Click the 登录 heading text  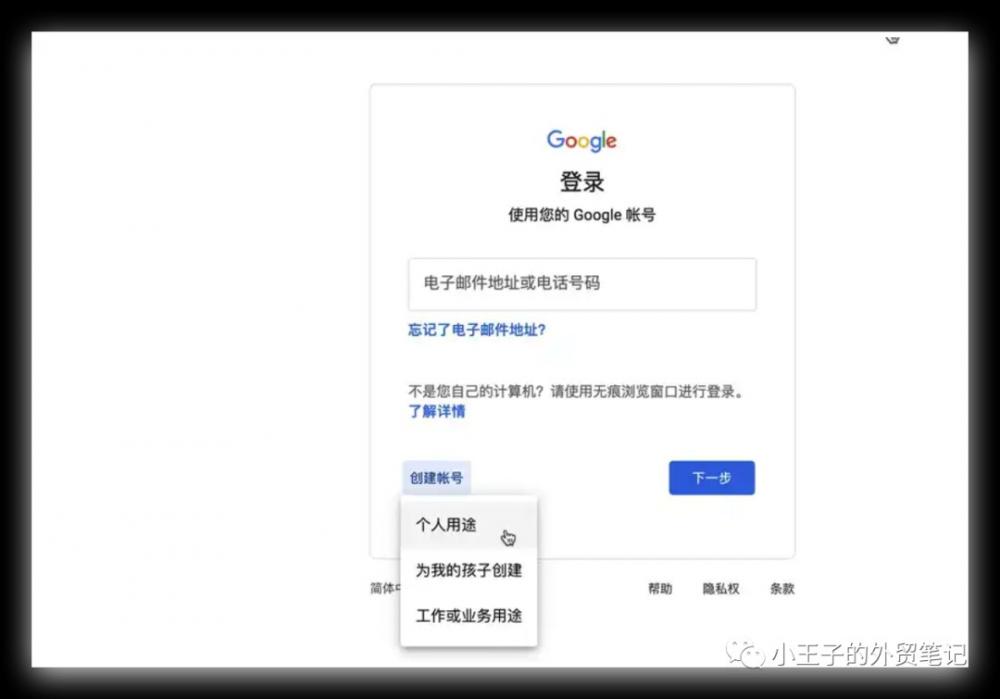(x=582, y=182)
